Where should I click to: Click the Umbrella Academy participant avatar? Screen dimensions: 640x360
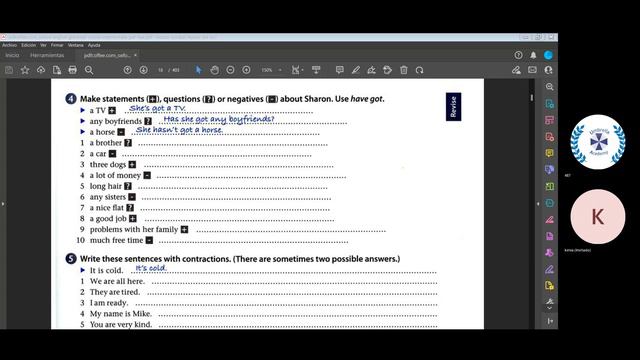598,142
